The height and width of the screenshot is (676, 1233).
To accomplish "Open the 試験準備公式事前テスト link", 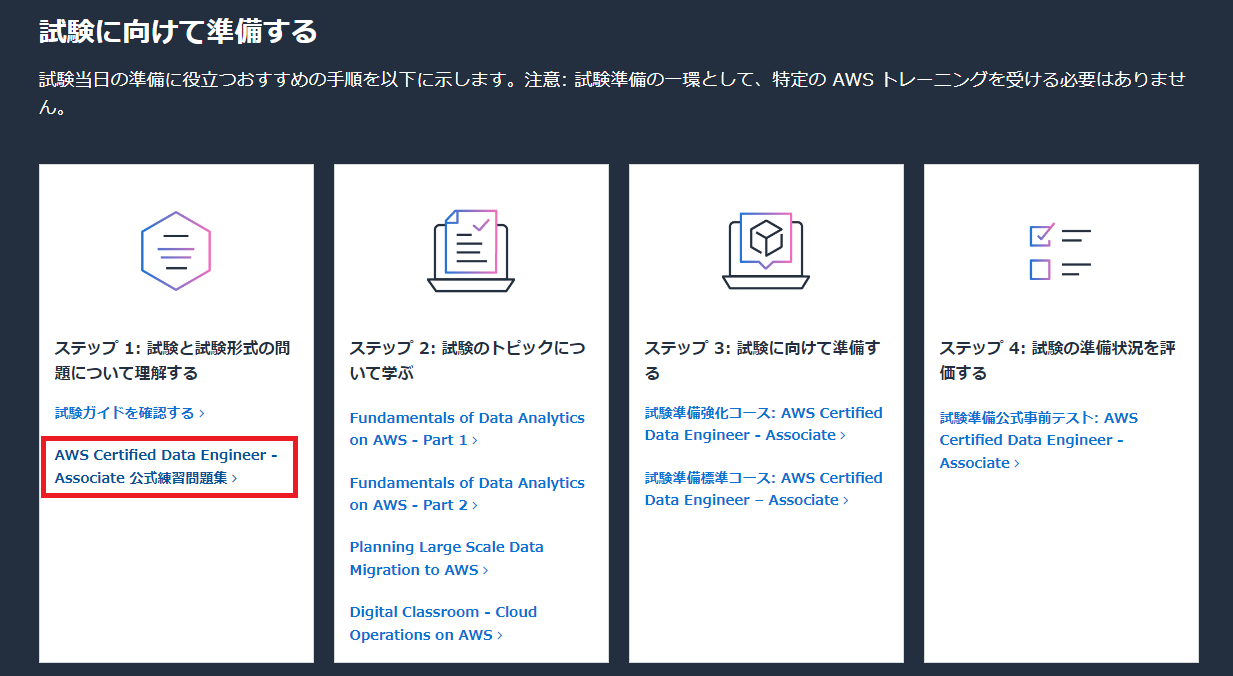I will pos(1038,440).
